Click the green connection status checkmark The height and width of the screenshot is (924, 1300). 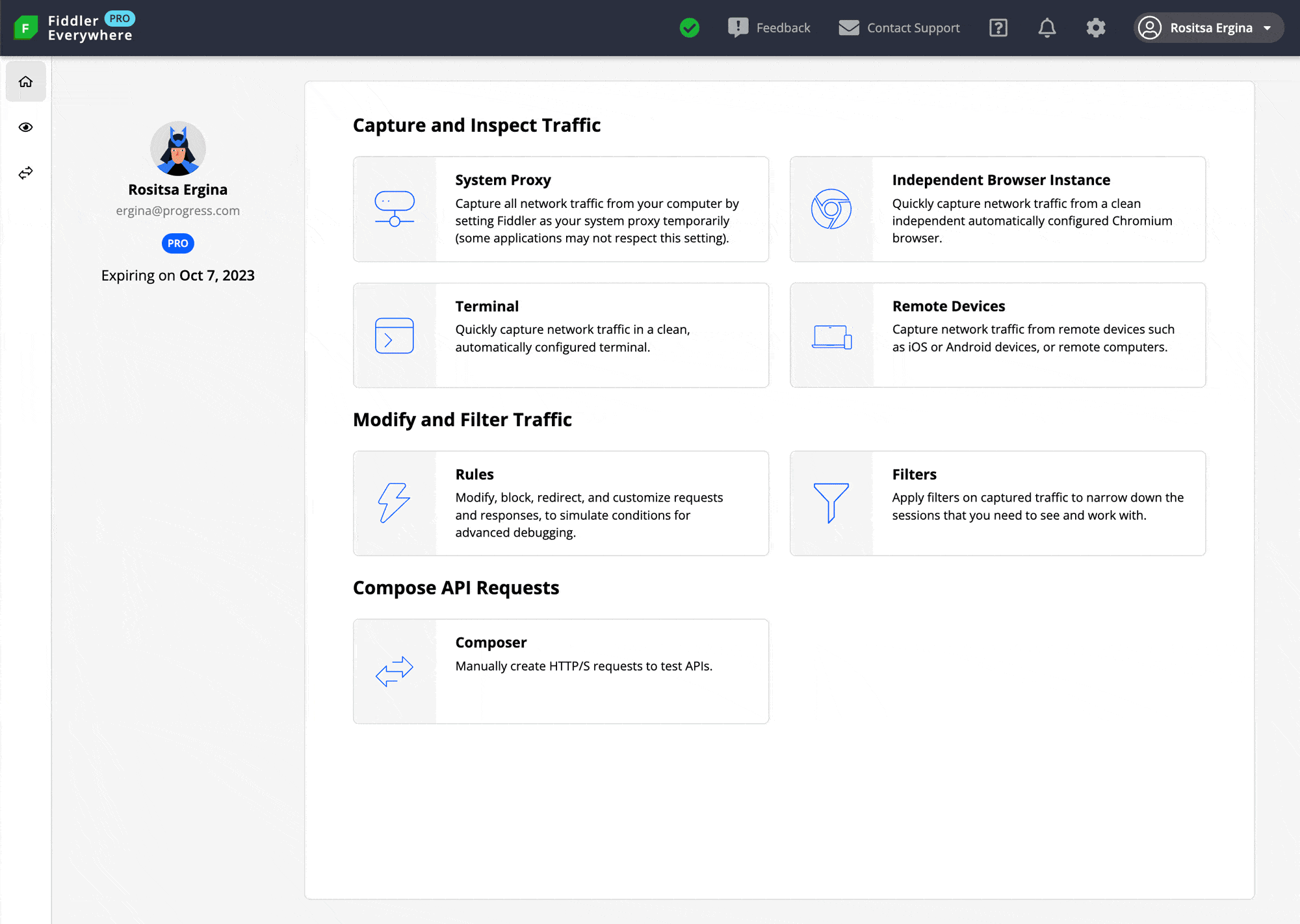point(690,28)
